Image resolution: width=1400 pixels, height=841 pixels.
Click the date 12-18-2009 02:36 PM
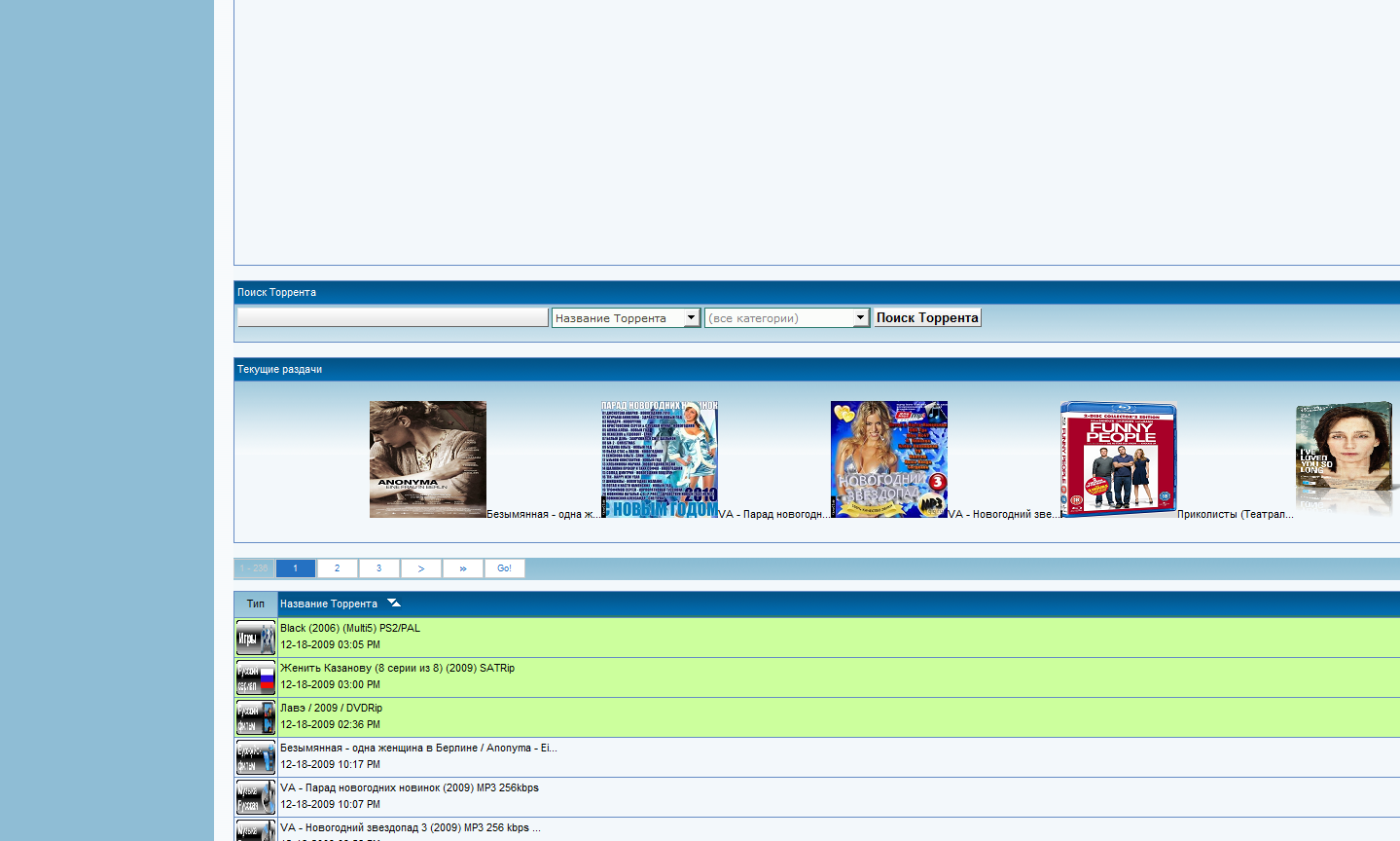[x=331, y=724]
